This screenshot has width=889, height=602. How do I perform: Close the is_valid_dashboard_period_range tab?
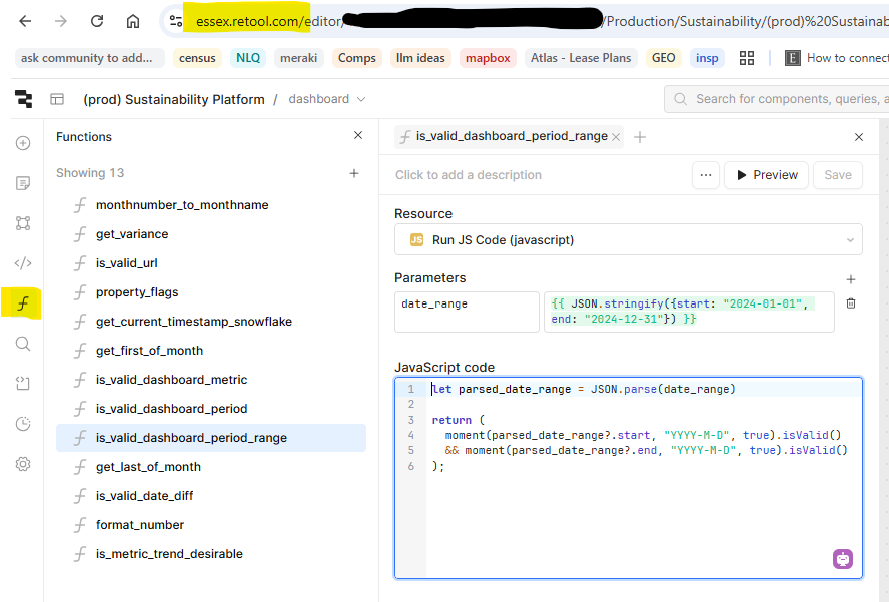[616, 137]
